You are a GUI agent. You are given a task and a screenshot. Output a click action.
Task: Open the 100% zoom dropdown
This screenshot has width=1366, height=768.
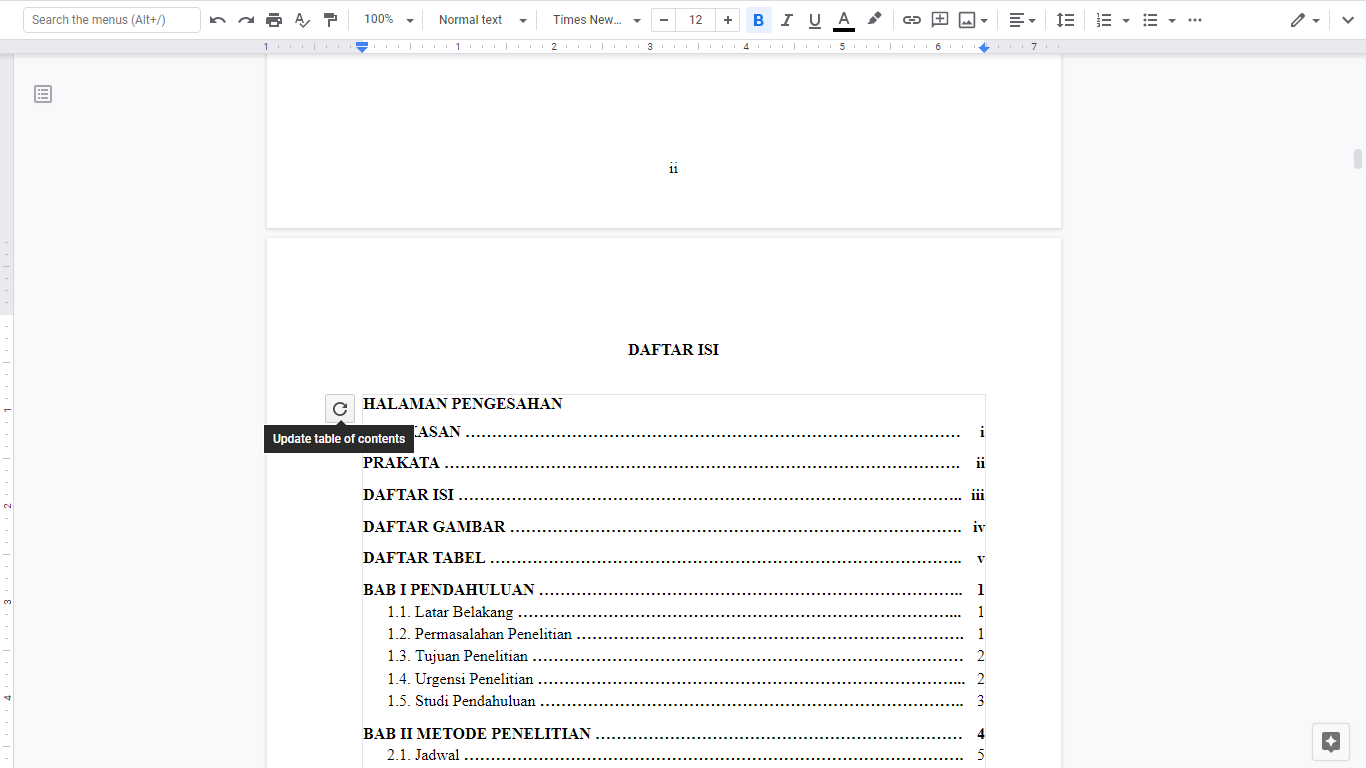[386, 20]
